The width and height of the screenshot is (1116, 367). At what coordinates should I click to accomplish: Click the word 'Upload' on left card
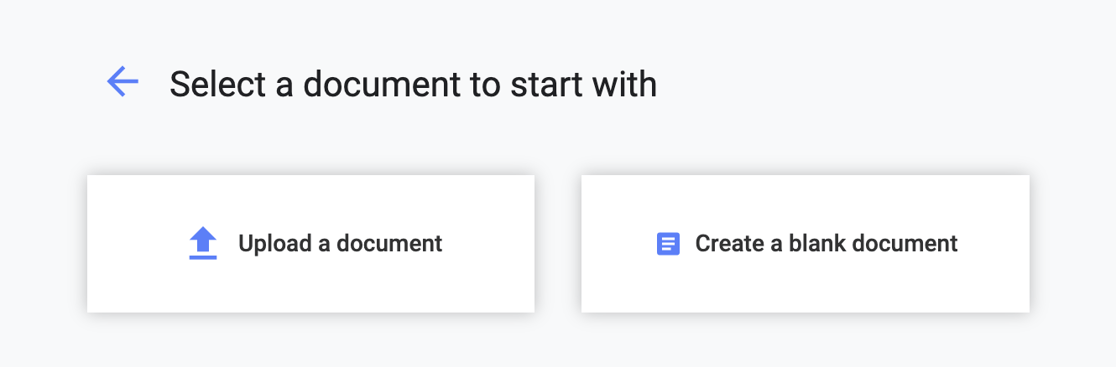point(273,244)
